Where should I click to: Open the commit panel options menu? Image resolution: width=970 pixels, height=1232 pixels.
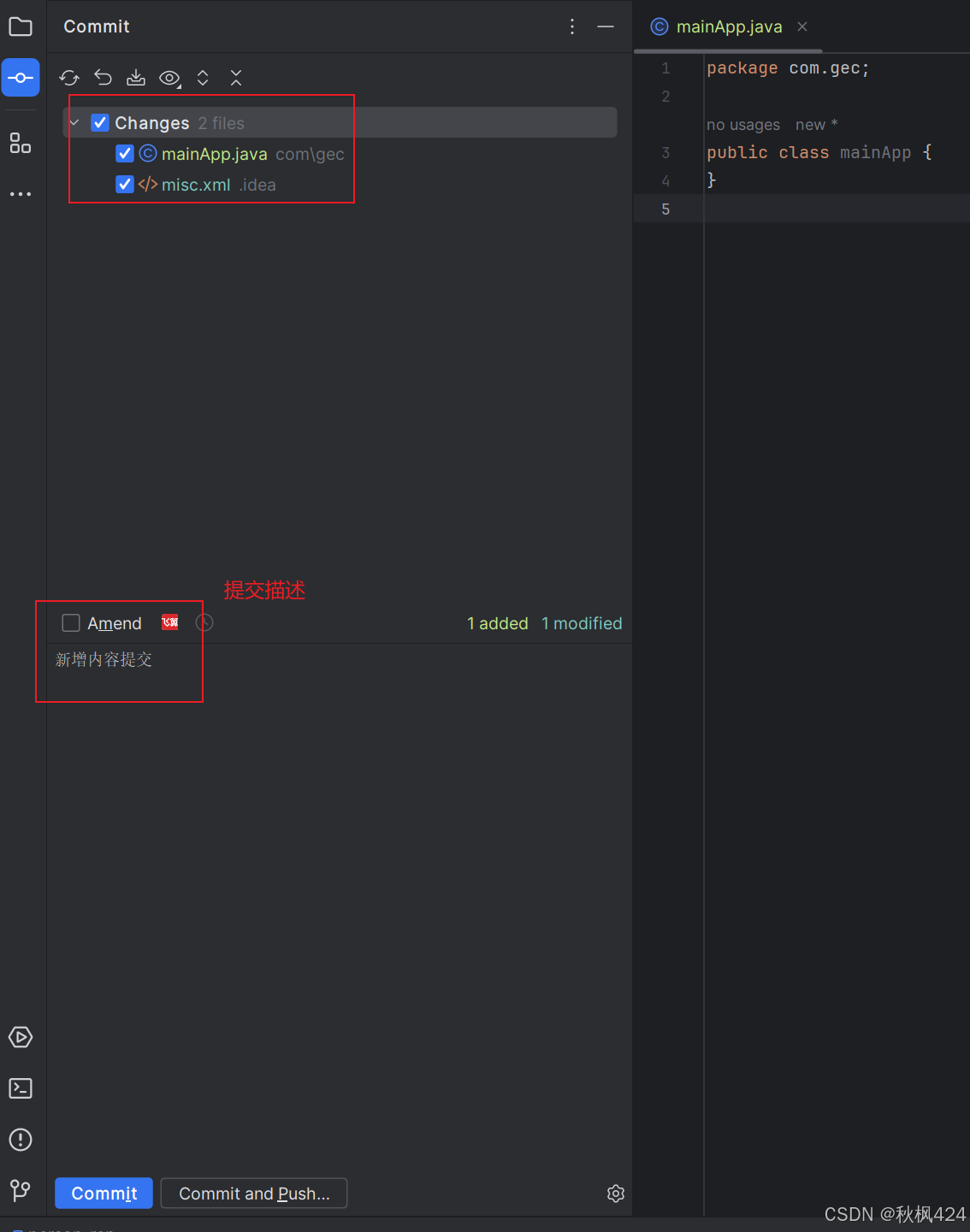(x=571, y=27)
